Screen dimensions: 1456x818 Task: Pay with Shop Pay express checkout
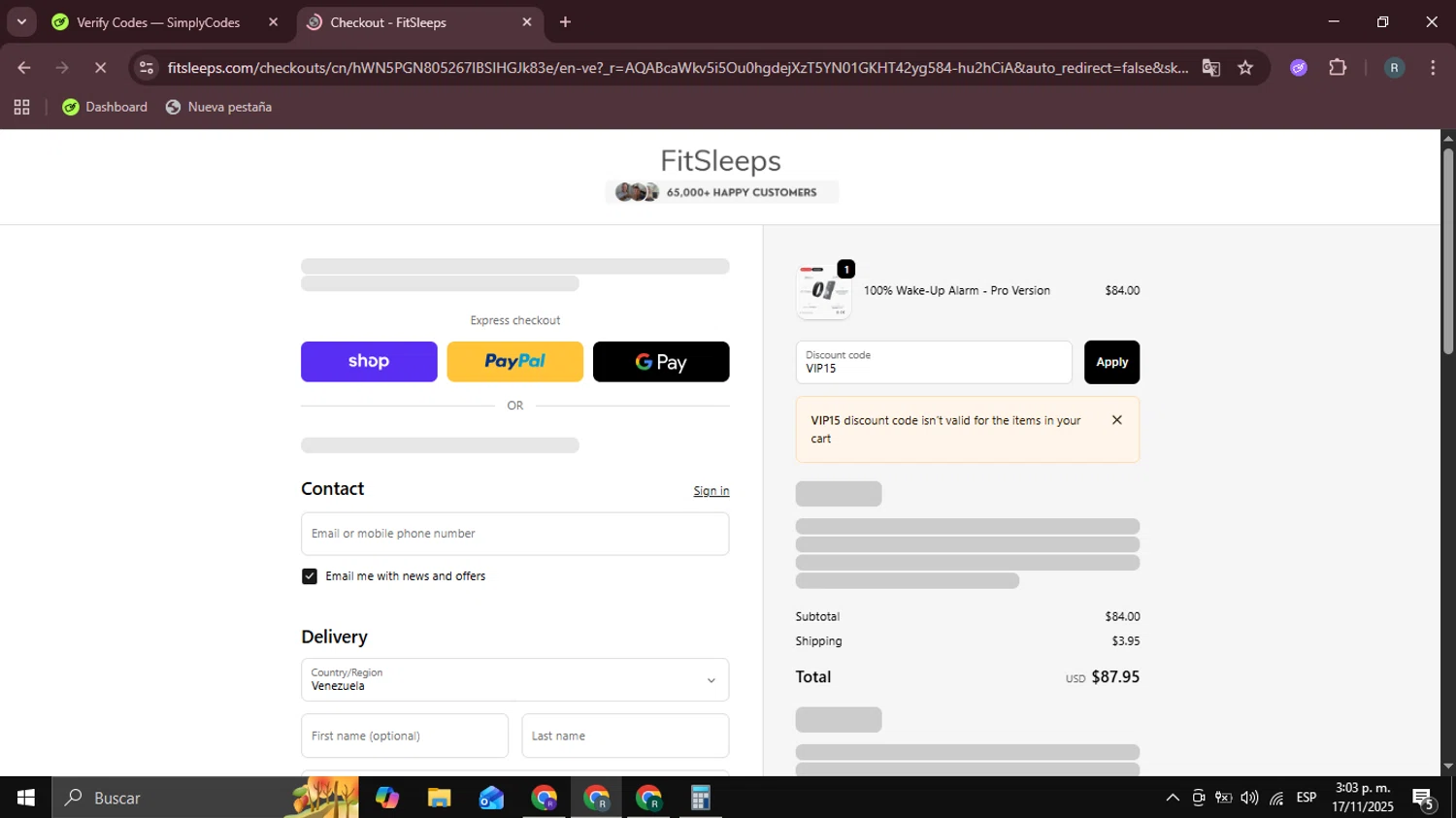click(369, 362)
